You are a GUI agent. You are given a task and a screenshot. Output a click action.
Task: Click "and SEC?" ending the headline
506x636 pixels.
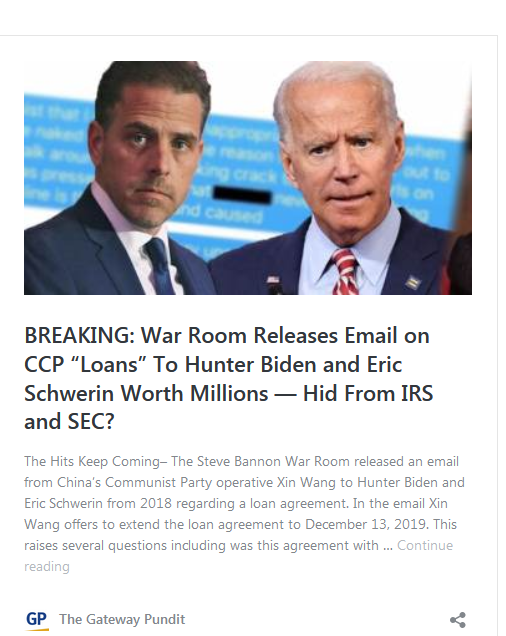69,421
